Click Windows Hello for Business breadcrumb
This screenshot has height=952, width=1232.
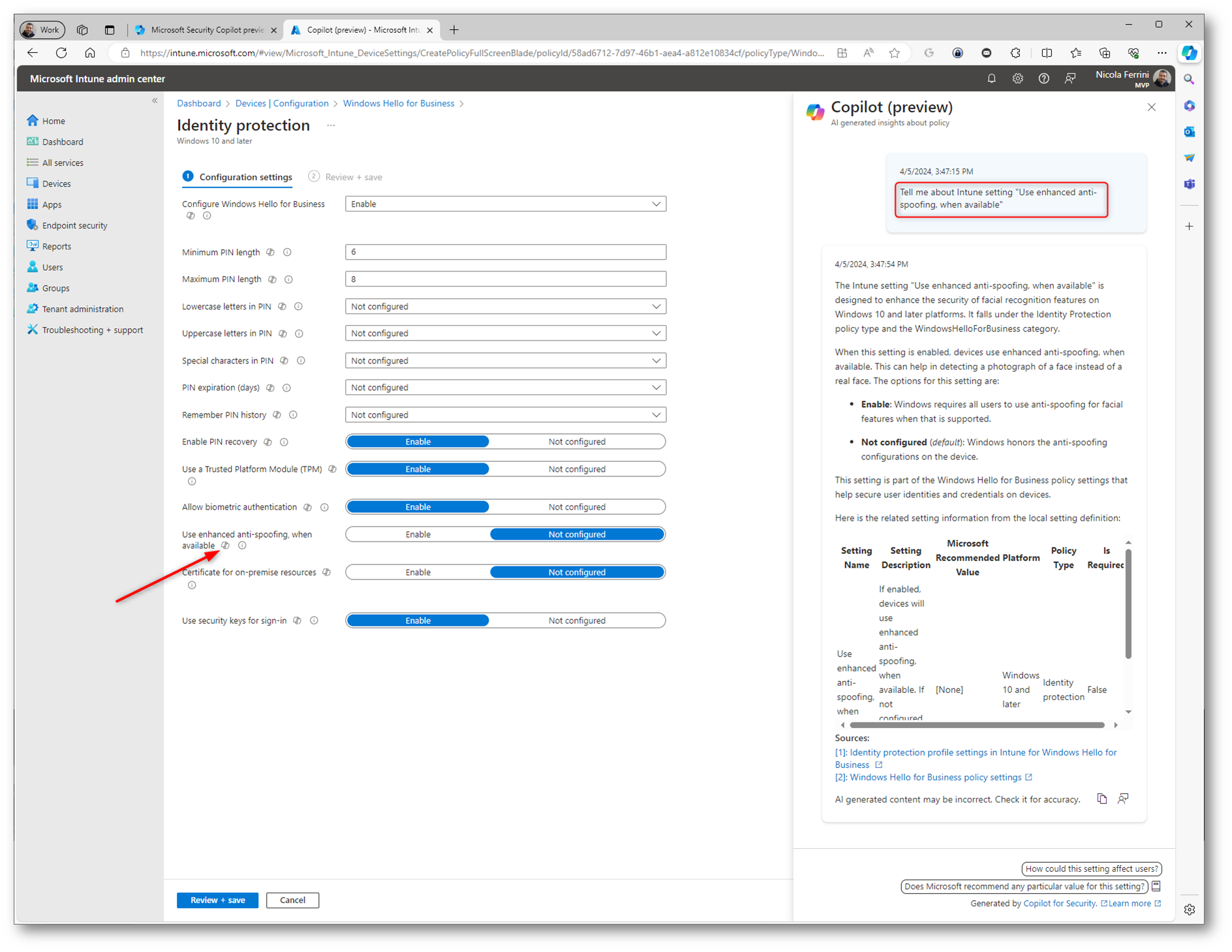coord(398,103)
